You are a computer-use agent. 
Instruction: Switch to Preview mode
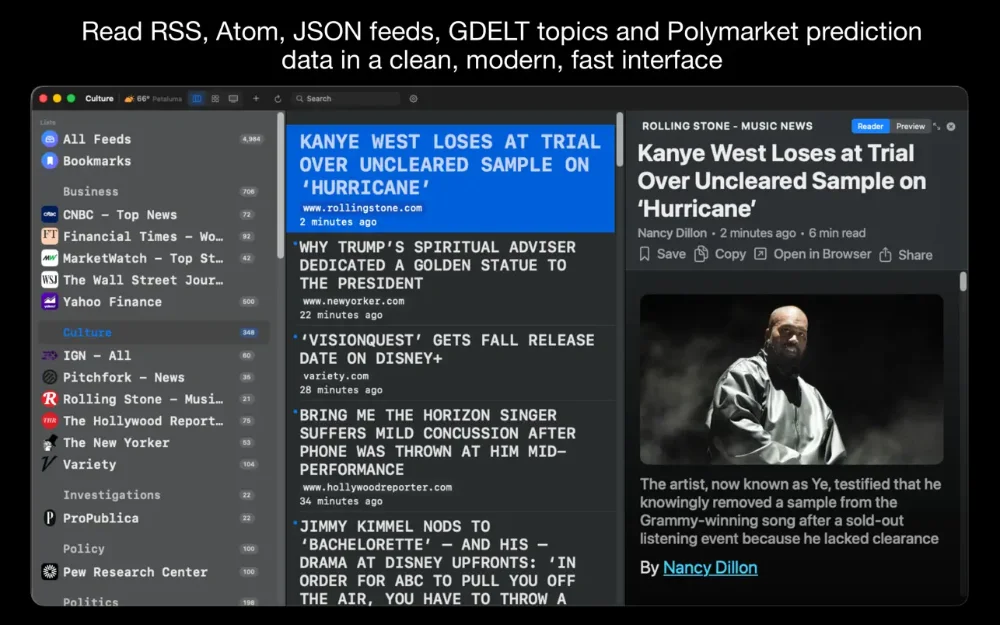[x=910, y=126]
